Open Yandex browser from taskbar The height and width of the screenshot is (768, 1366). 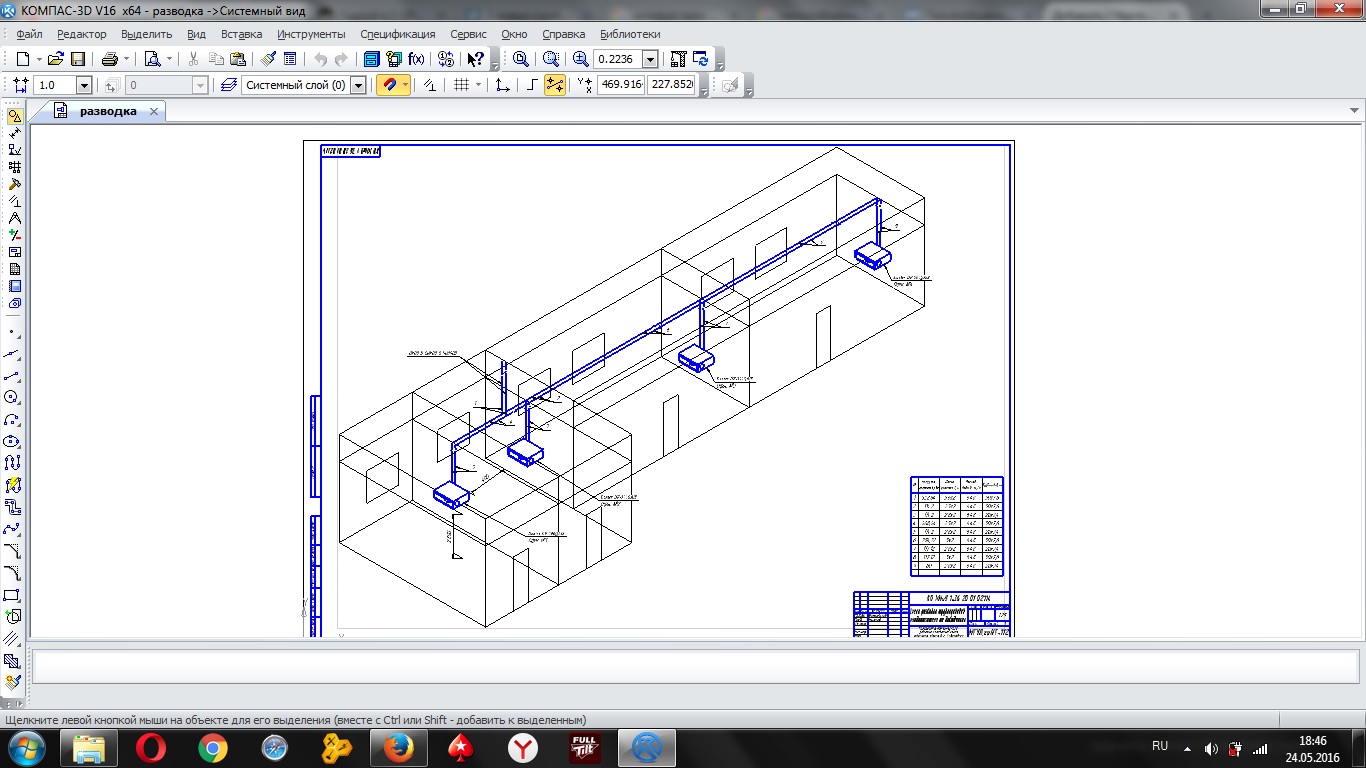[522, 748]
